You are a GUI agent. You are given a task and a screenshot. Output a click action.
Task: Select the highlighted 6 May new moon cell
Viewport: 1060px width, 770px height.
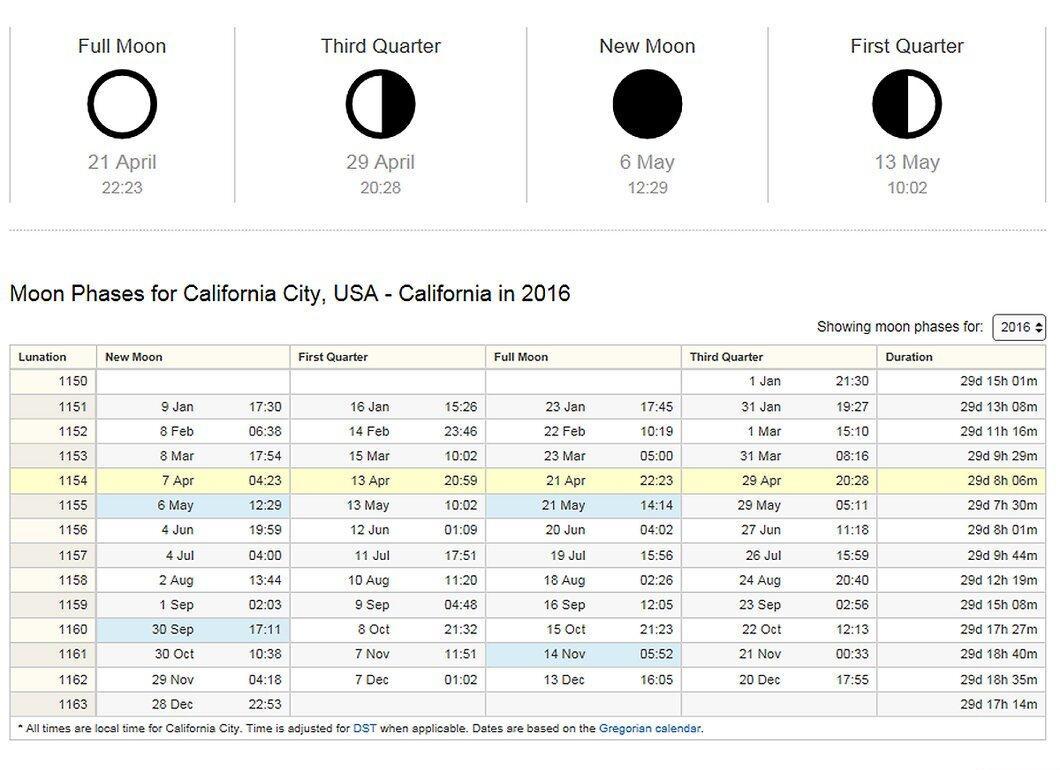(193, 506)
